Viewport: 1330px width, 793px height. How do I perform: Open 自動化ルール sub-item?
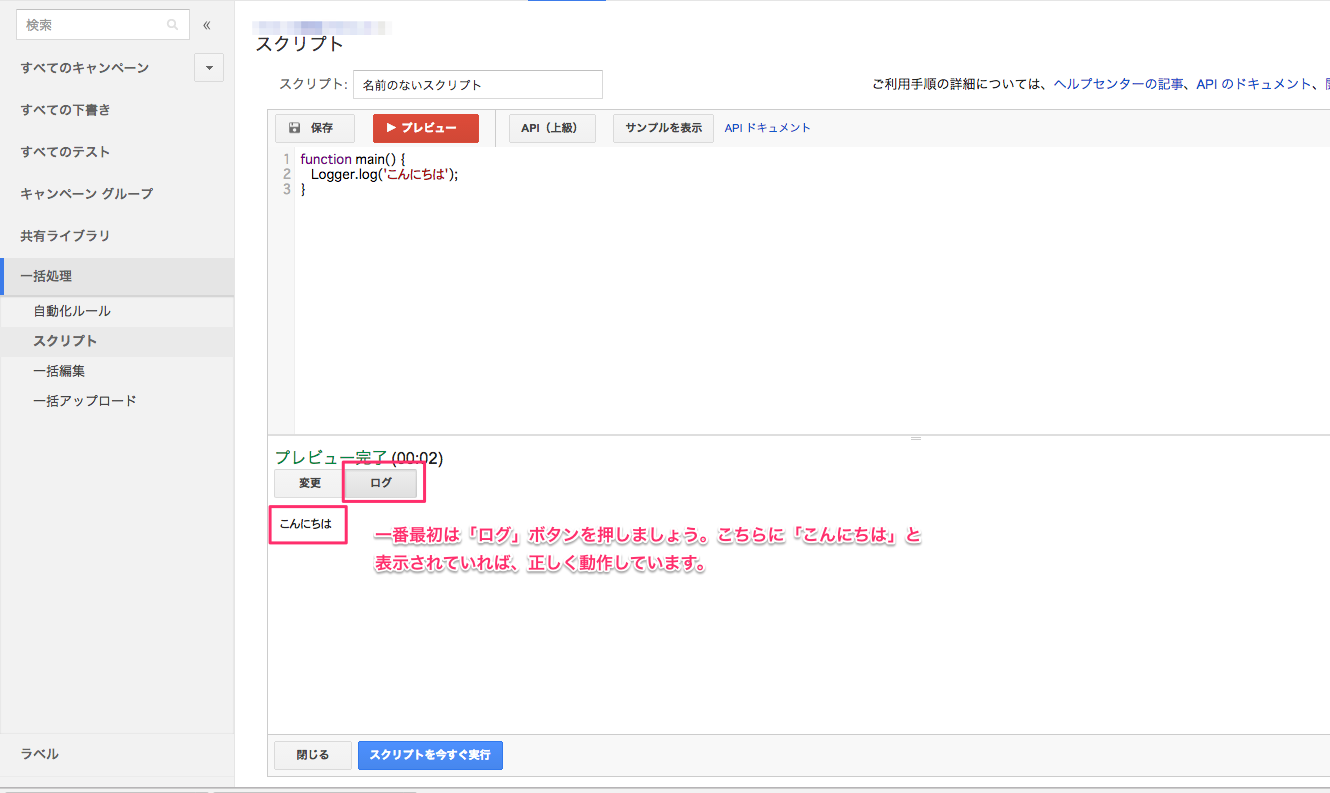pyautogui.click(x=72, y=311)
